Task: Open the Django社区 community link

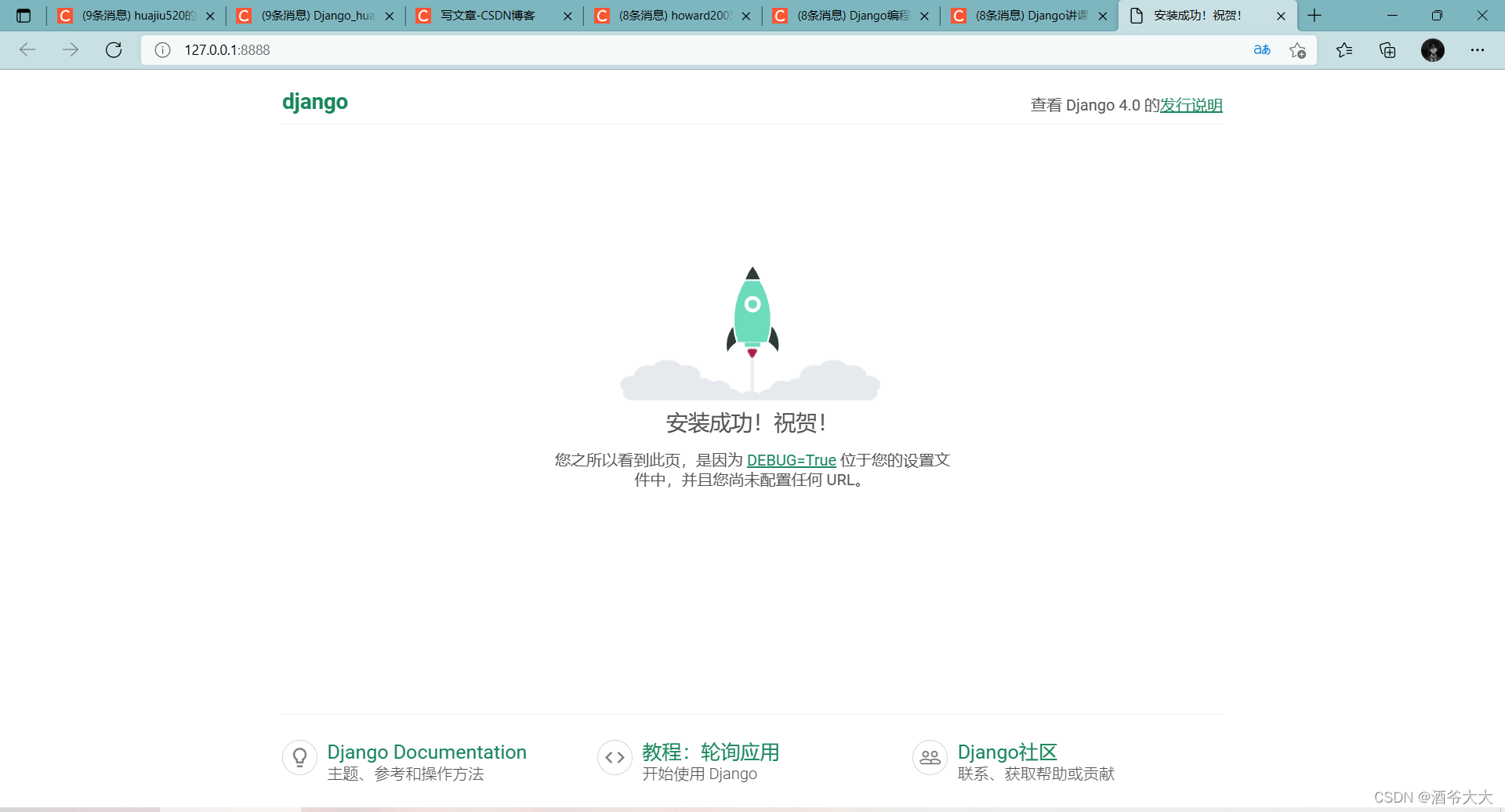Action: coord(1007,752)
